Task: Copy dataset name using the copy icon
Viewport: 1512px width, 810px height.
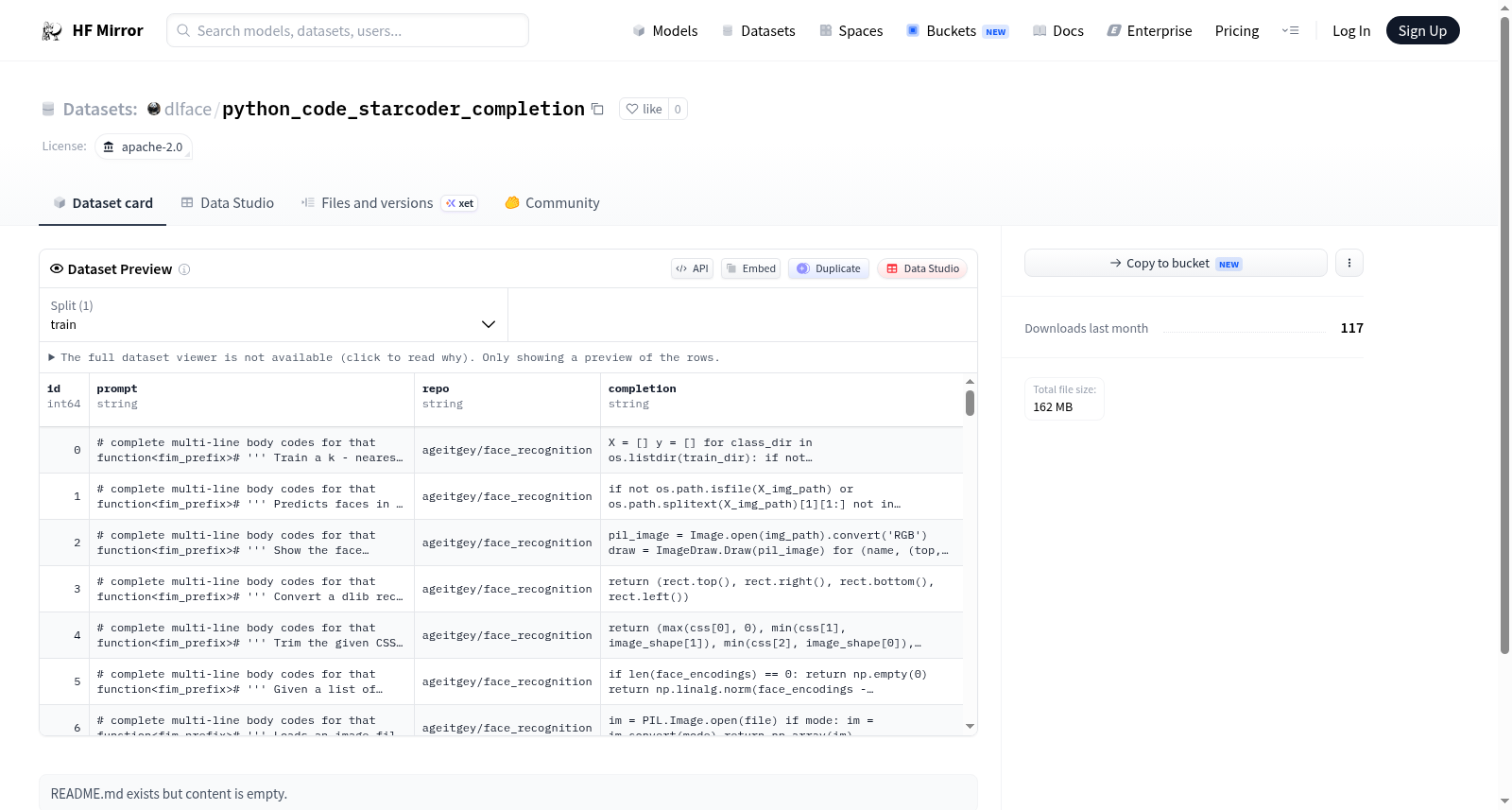Action: tap(597, 109)
